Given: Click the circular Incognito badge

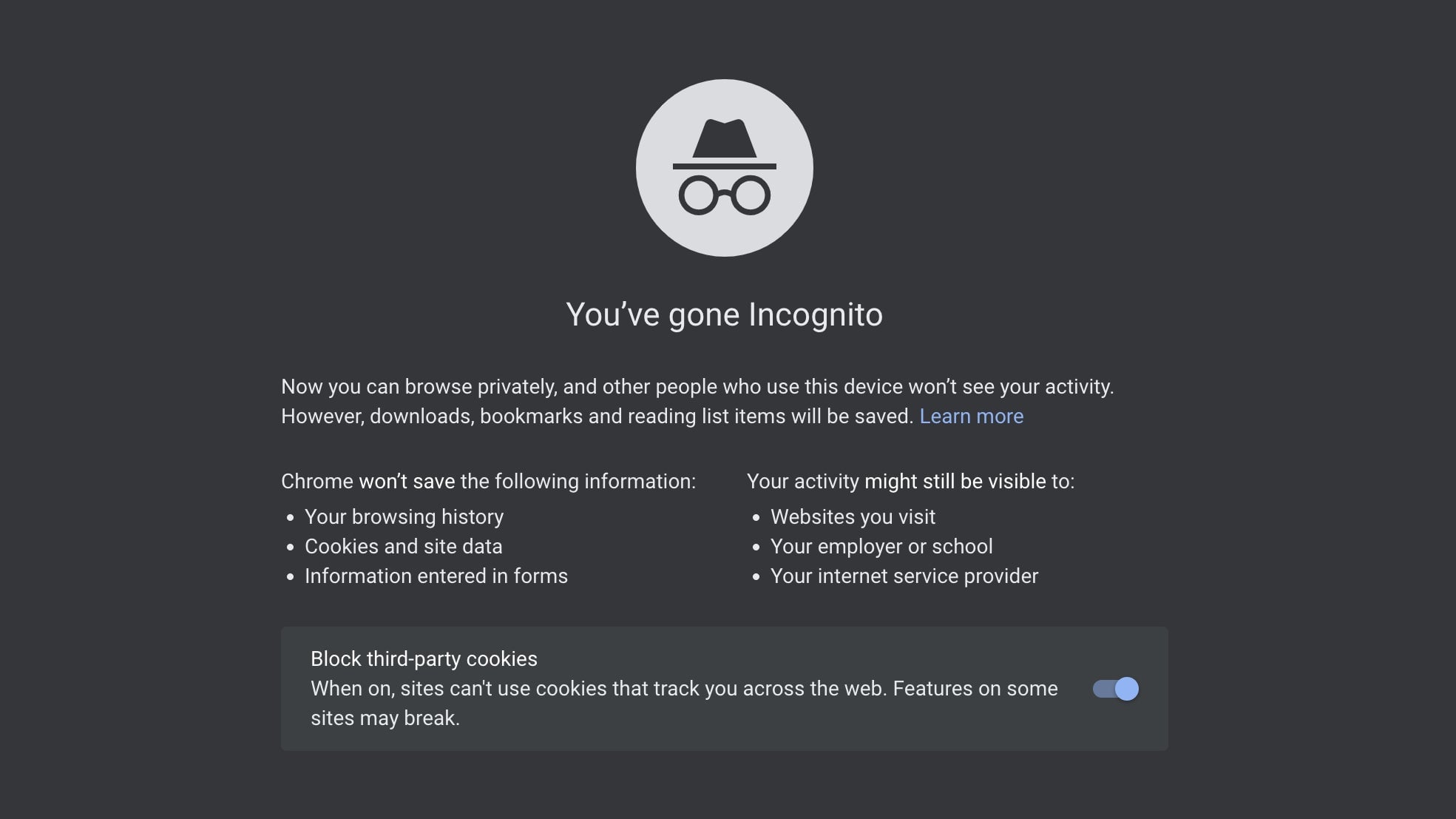Looking at the screenshot, I should pyautogui.click(x=724, y=168).
